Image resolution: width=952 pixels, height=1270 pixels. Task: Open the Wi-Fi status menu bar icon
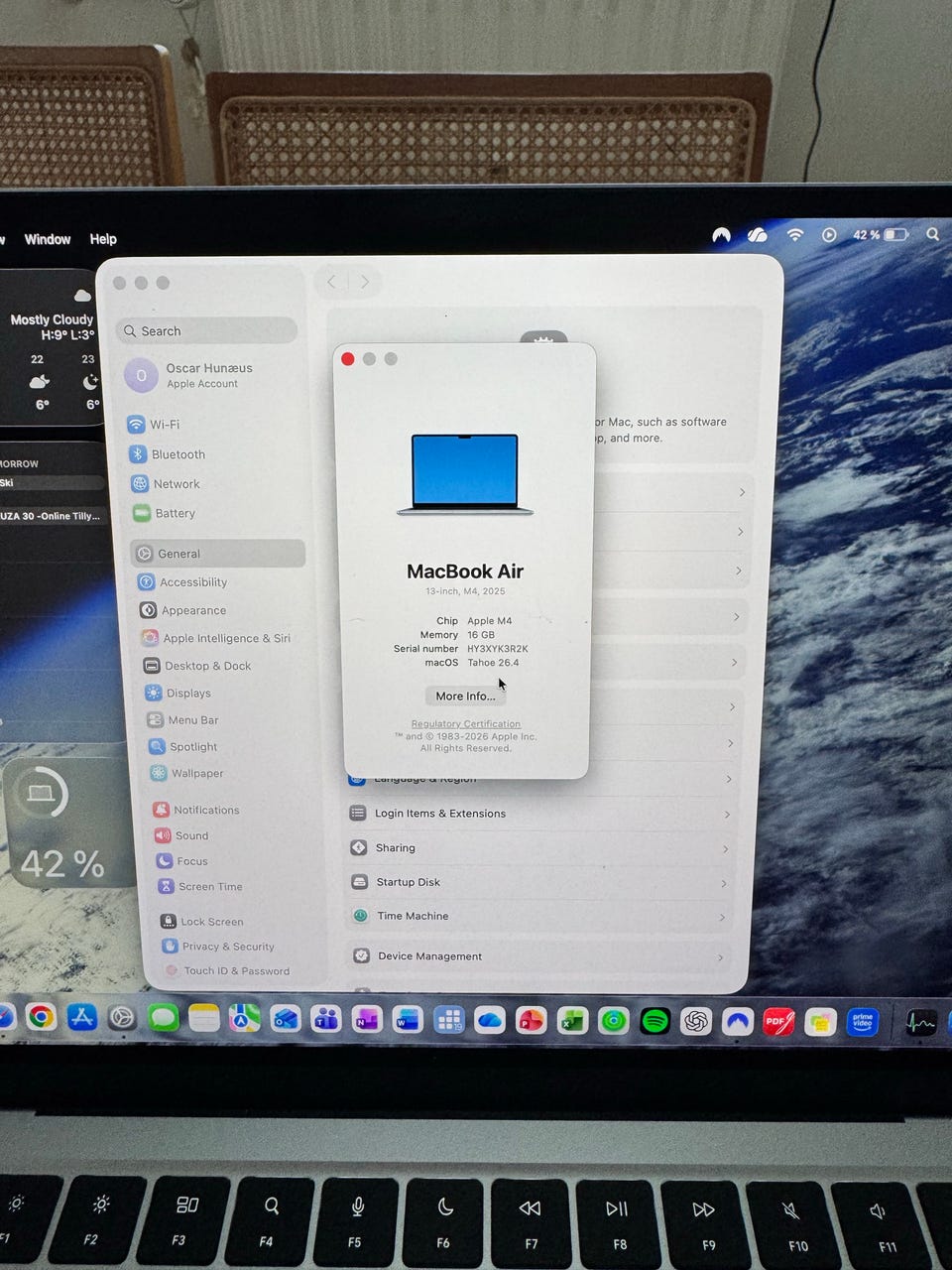click(794, 235)
